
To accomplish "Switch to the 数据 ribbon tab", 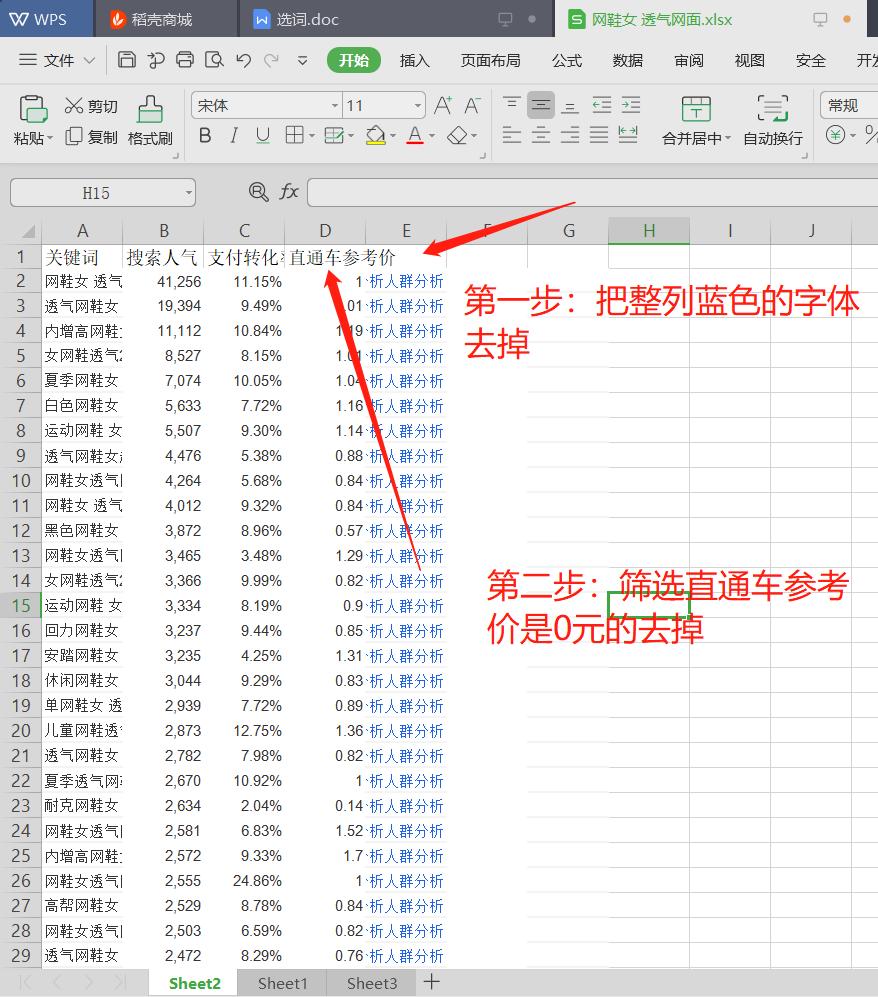I will point(628,60).
